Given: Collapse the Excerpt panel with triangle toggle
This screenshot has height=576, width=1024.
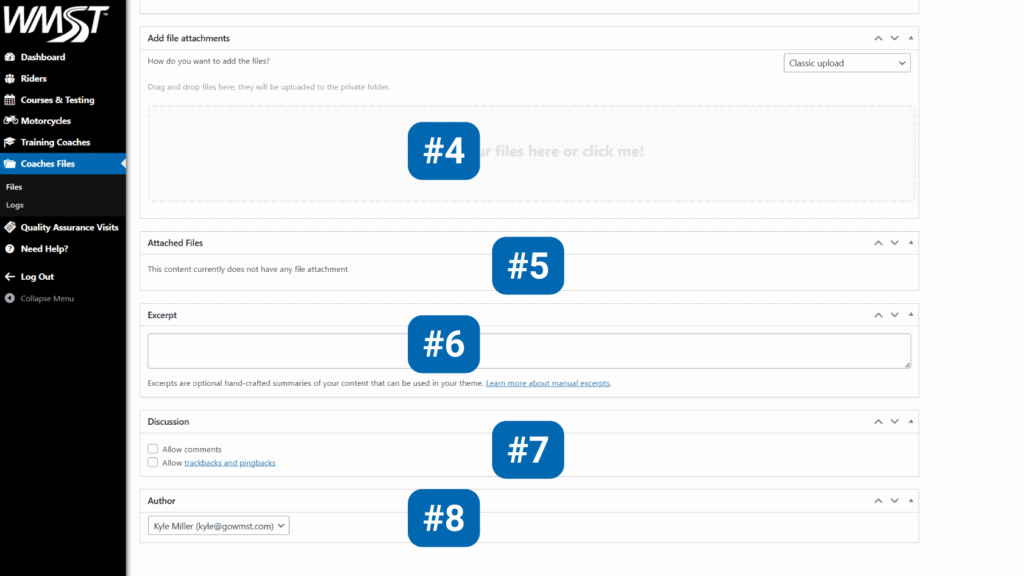Looking at the screenshot, I should pyautogui.click(x=910, y=315).
